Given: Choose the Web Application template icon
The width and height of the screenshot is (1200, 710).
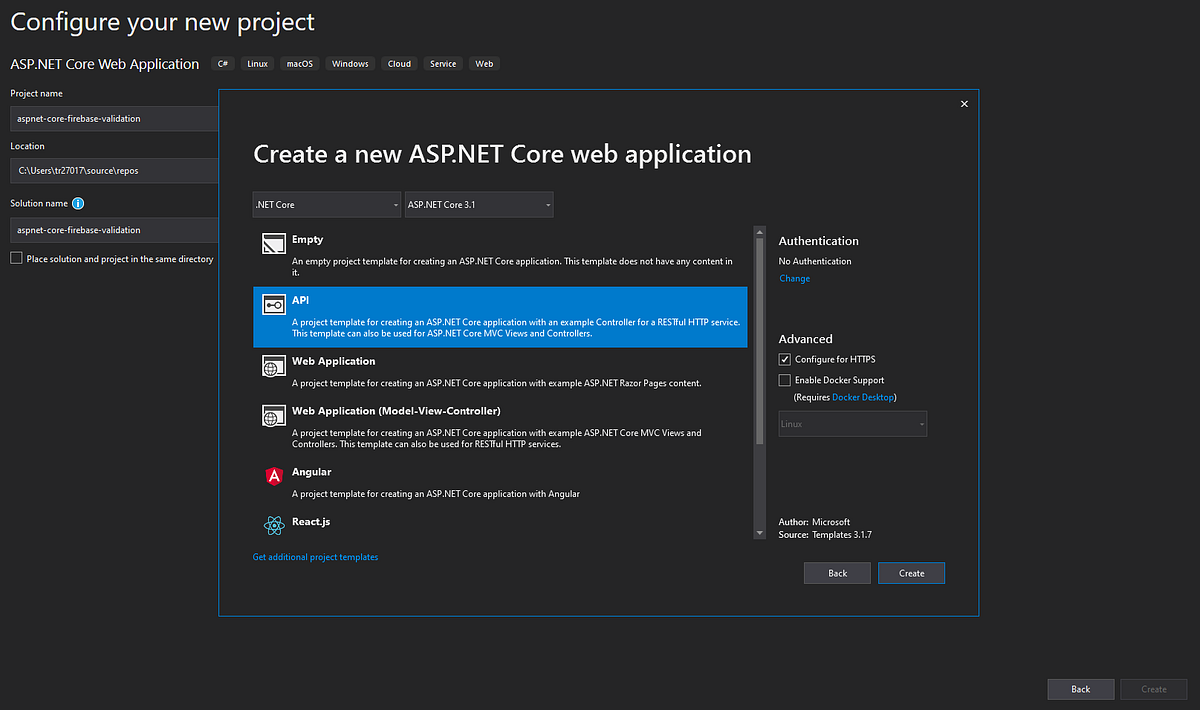Looking at the screenshot, I should [274, 366].
